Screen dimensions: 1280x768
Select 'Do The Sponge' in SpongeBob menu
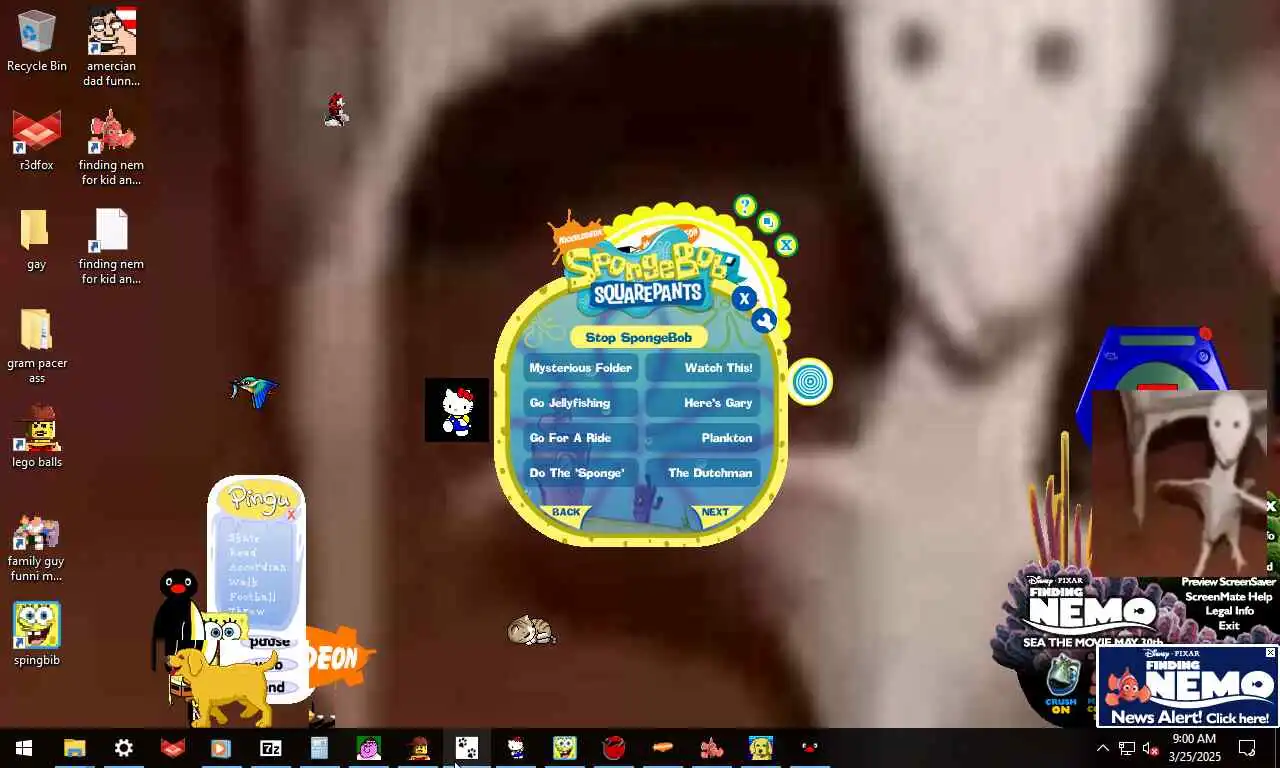tap(580, 473)
